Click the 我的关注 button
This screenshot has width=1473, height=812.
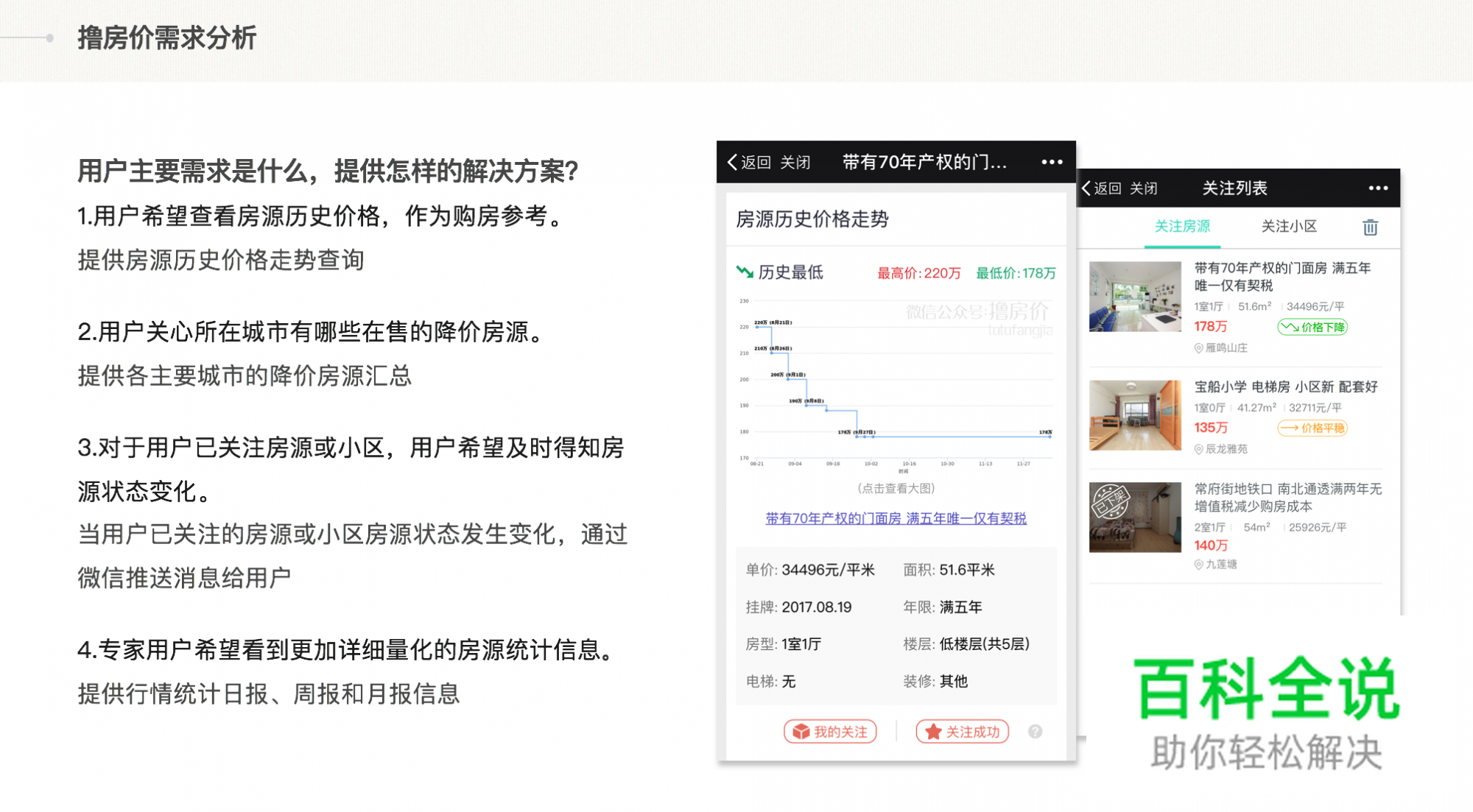click(x=830, y=732)
